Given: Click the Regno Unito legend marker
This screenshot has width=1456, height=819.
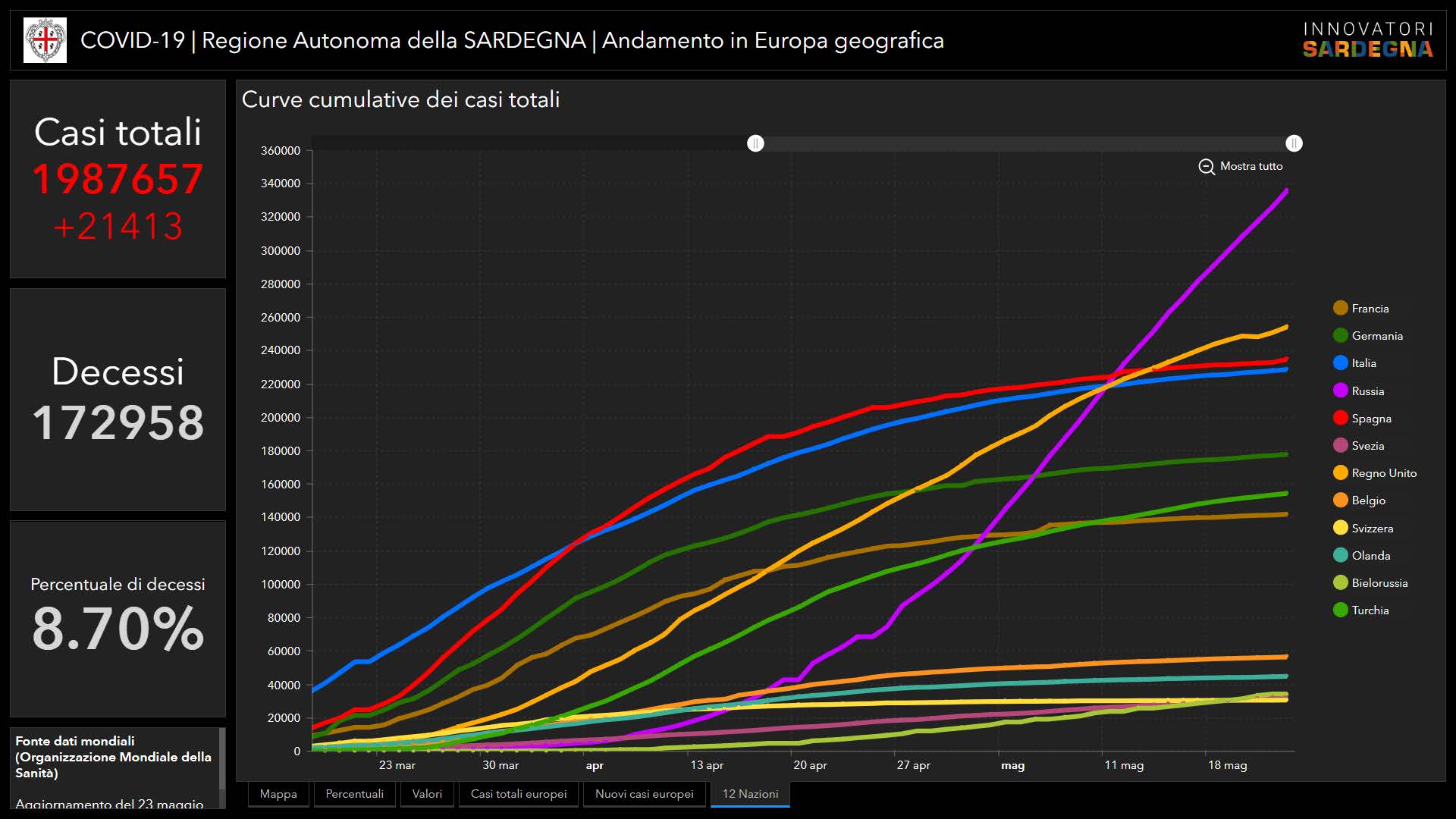Looking at the screenshot, I should tap(1341, 473).
